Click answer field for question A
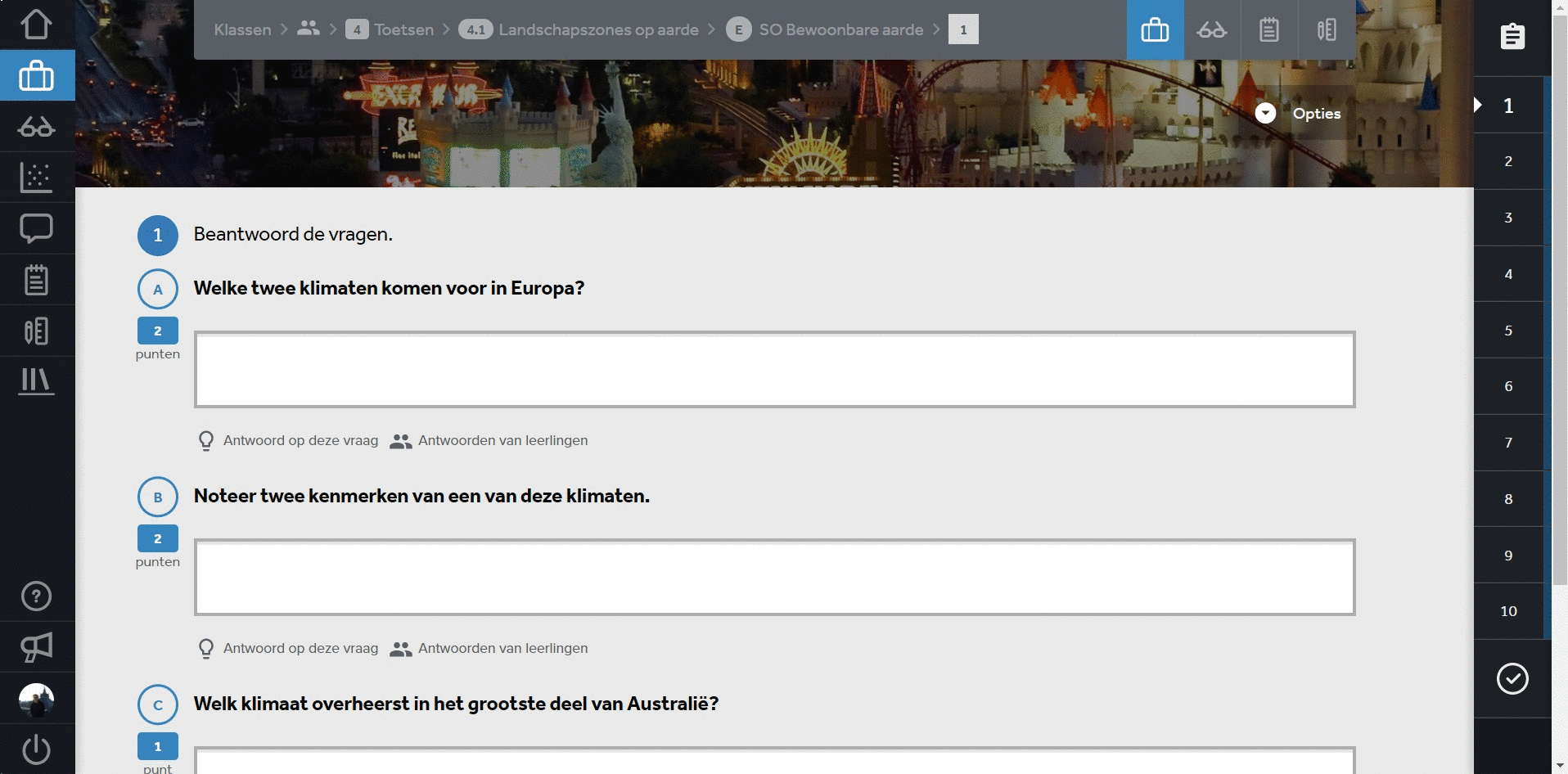Viewport: 1568px width, 774px height. [774, 369]
